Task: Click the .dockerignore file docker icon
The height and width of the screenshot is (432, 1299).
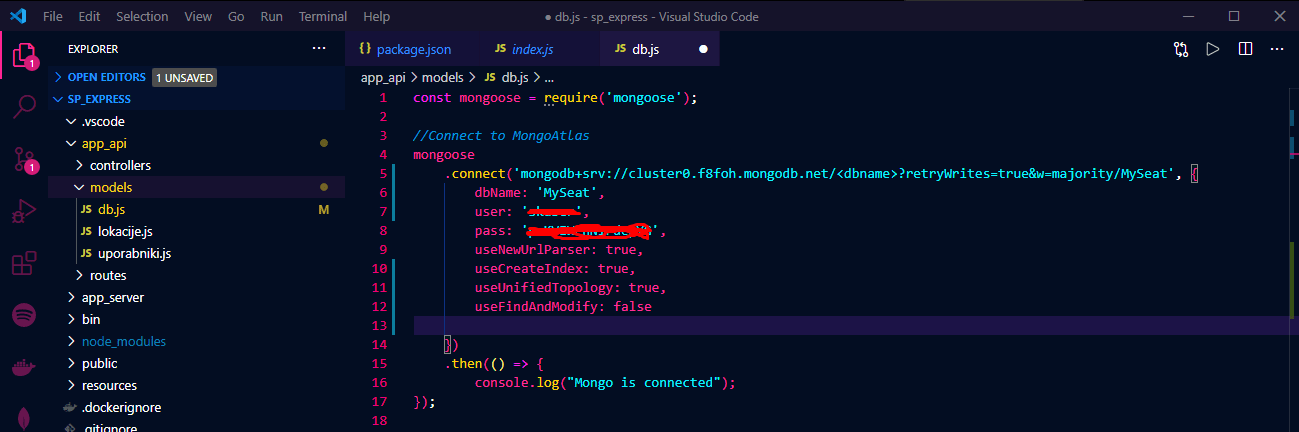Action: click(x=70, y=407)
